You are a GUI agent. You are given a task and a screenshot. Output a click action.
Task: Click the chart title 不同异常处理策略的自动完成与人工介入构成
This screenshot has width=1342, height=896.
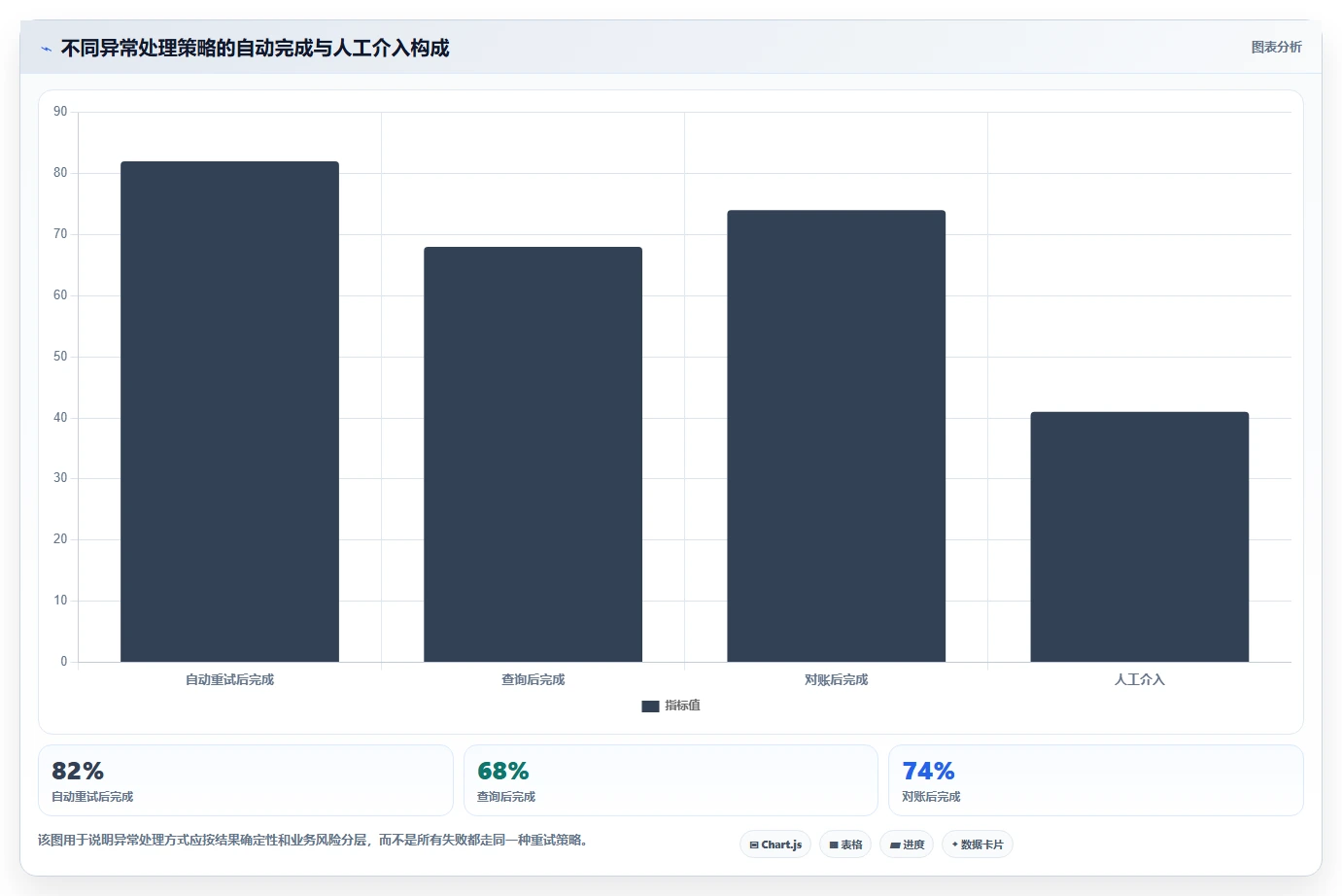255,49
